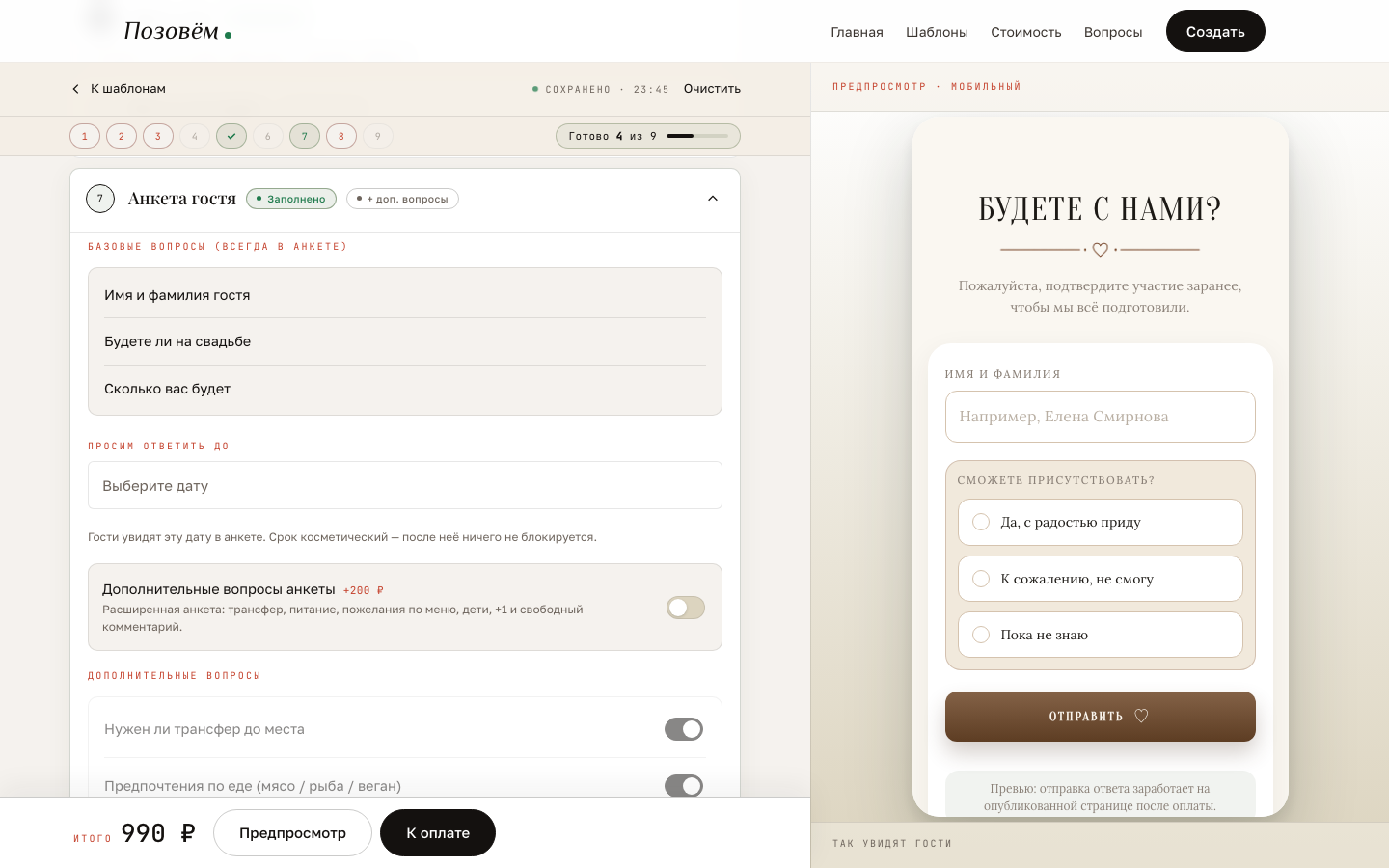Go to step 8 circle

click(341, 136)
